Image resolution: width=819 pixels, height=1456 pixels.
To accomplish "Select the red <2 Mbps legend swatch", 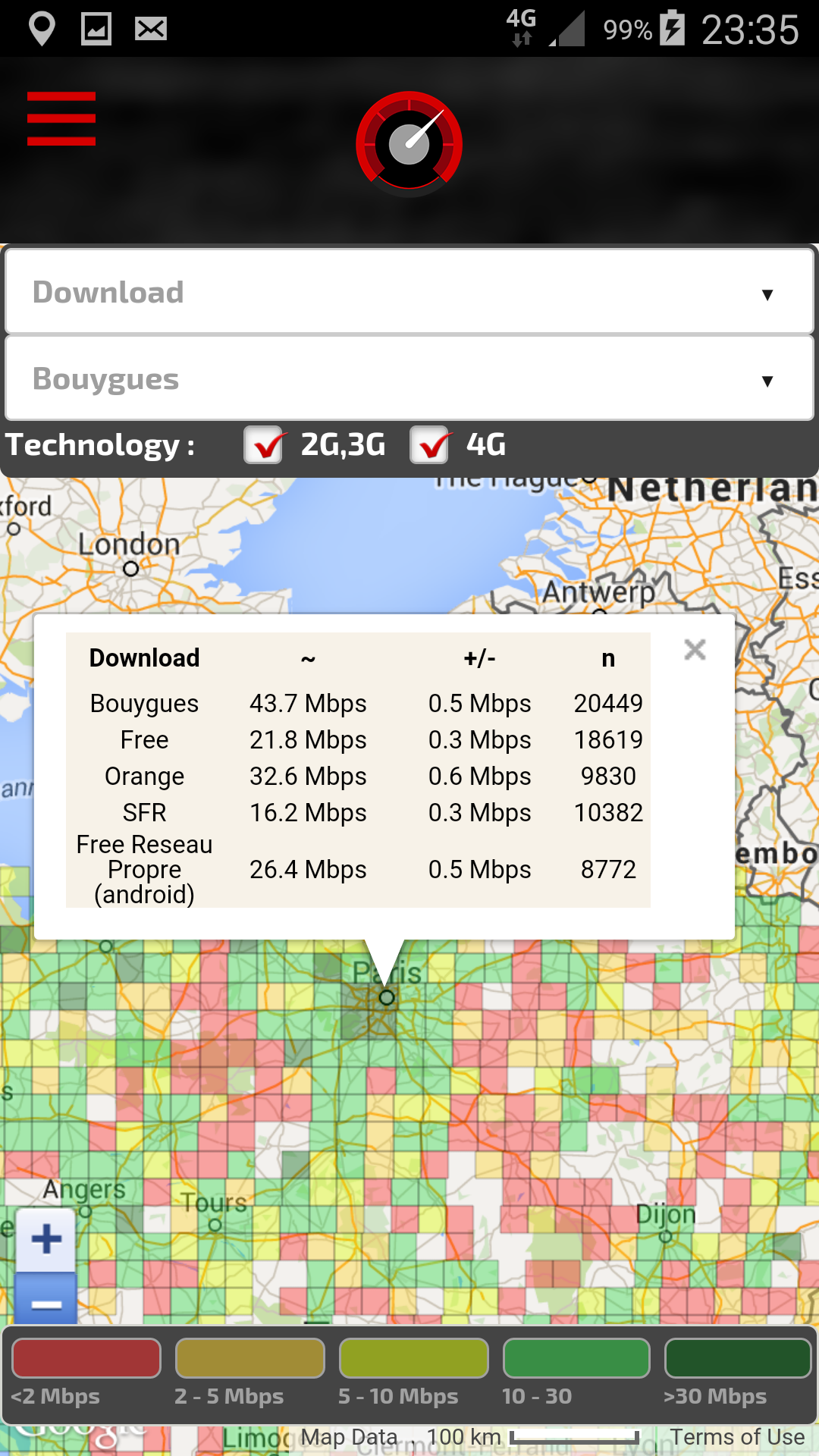I will 86,1358.
